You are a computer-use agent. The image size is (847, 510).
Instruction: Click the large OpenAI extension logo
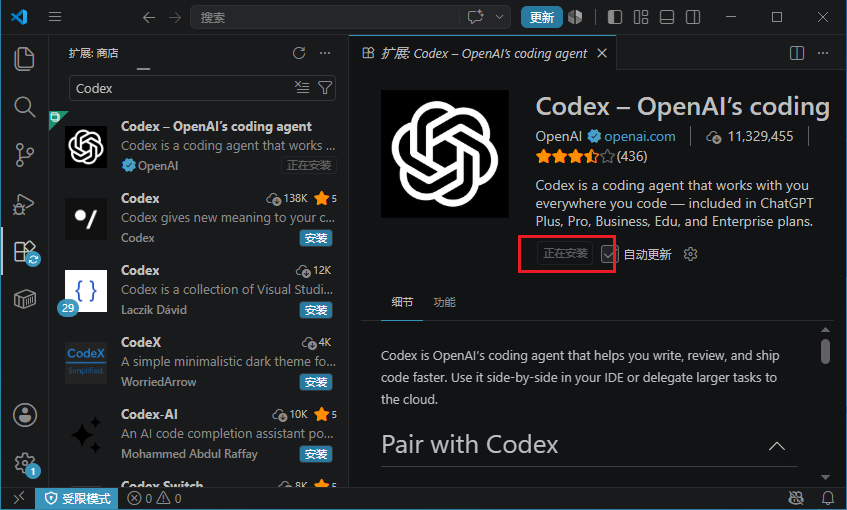pos(445,154)
